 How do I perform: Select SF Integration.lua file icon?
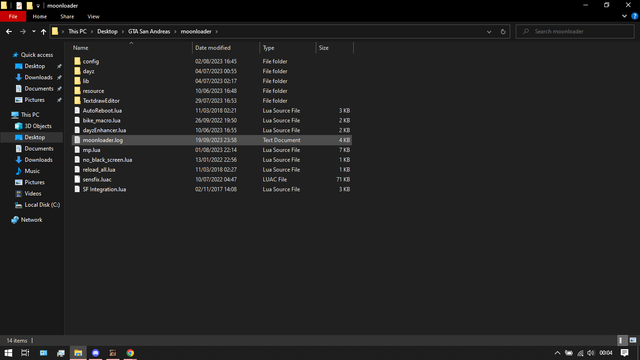(77, 189)
